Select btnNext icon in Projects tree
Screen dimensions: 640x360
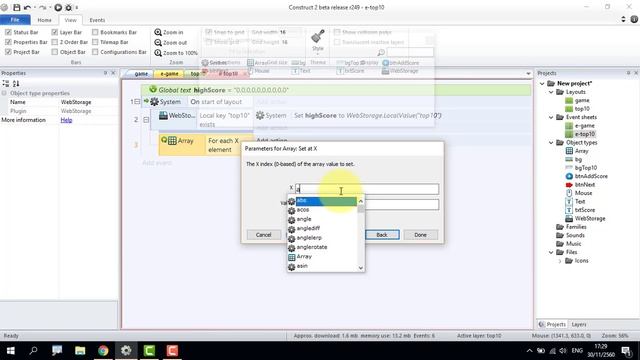(x=569, y=185)
